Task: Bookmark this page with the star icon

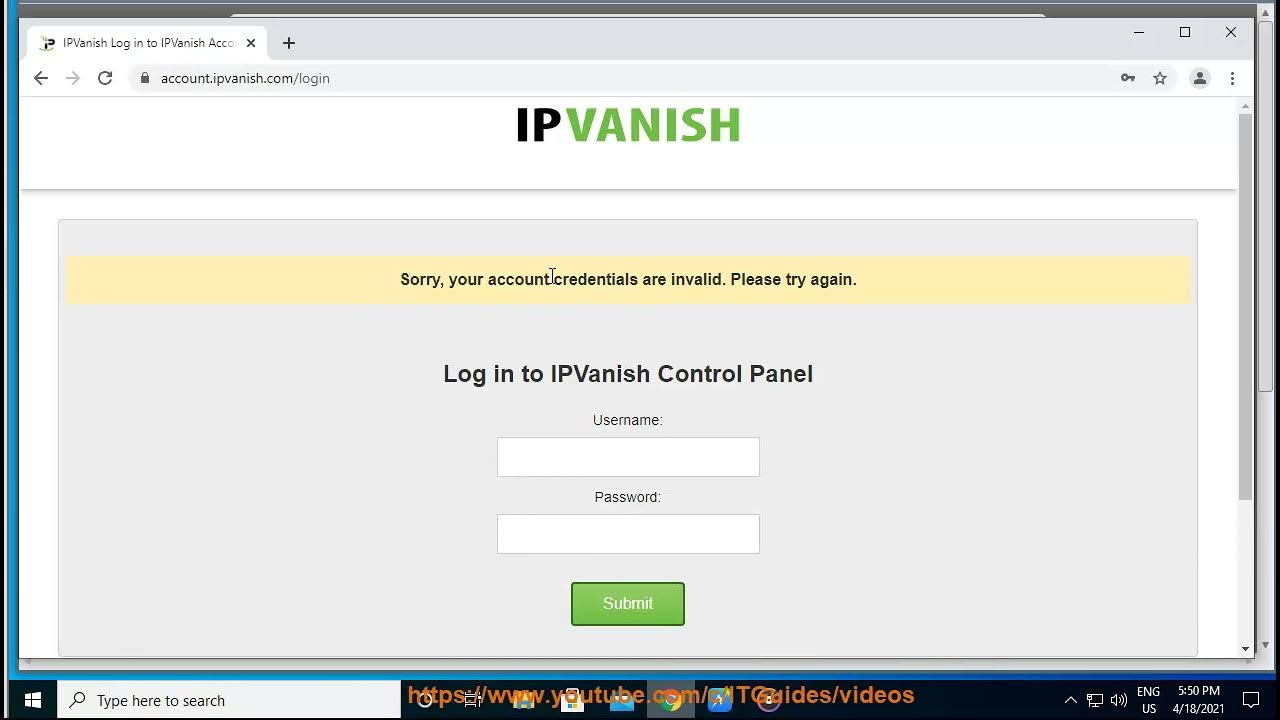Action: (x=1160, y=78)
